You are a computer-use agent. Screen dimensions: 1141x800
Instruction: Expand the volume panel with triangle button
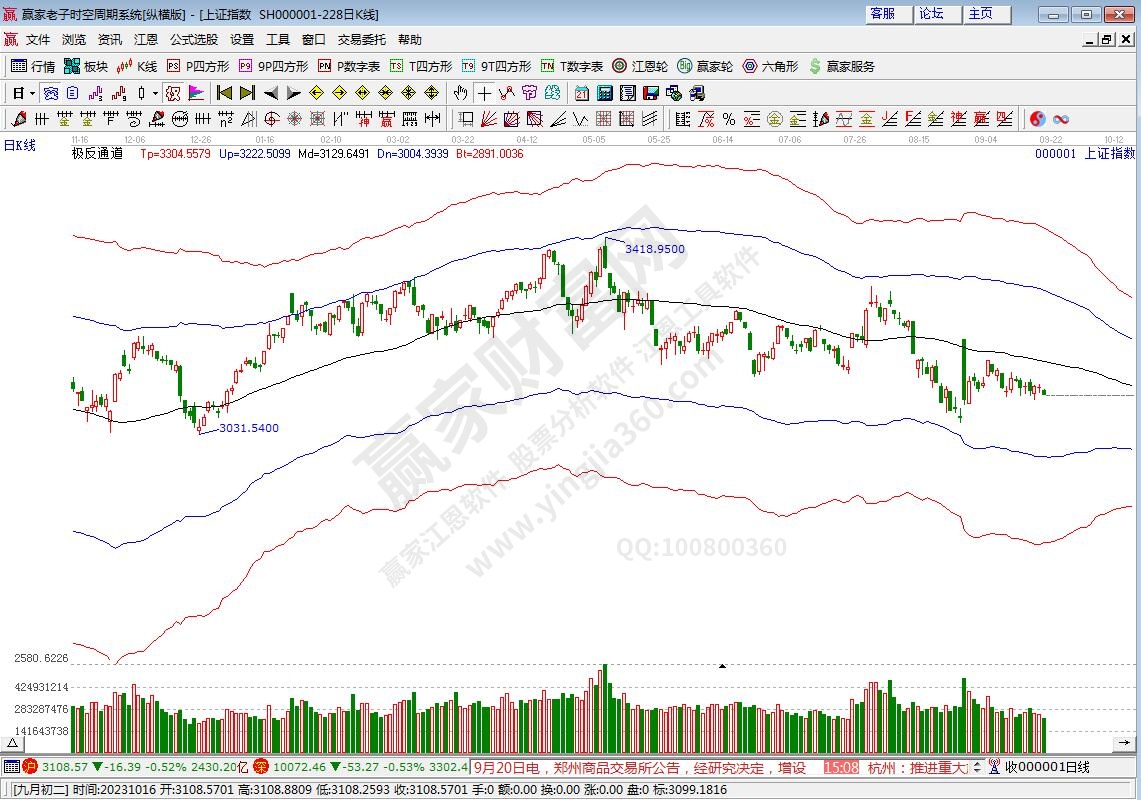(14, 744)
